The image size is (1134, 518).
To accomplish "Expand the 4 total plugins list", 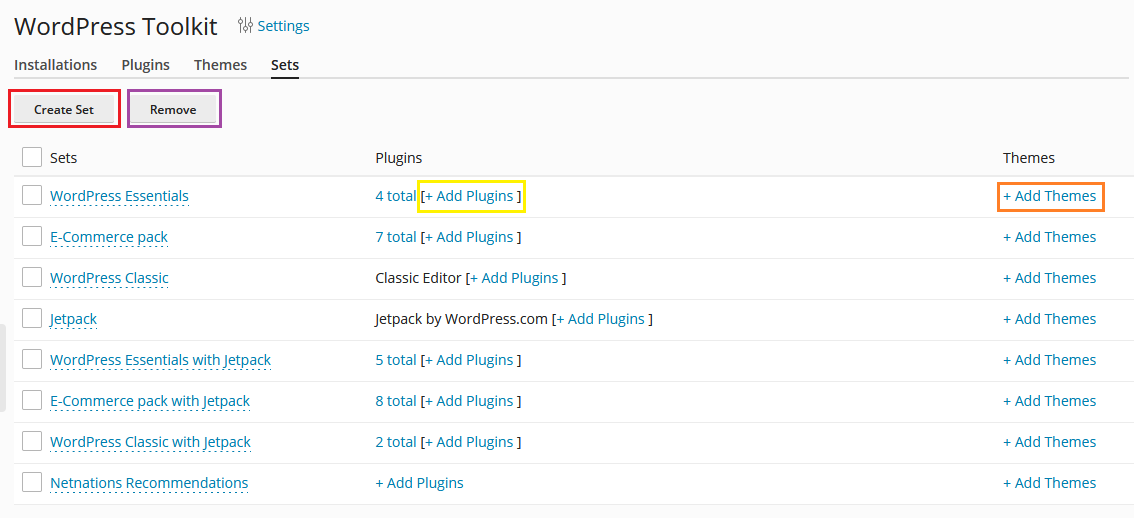I will (396, 196).
